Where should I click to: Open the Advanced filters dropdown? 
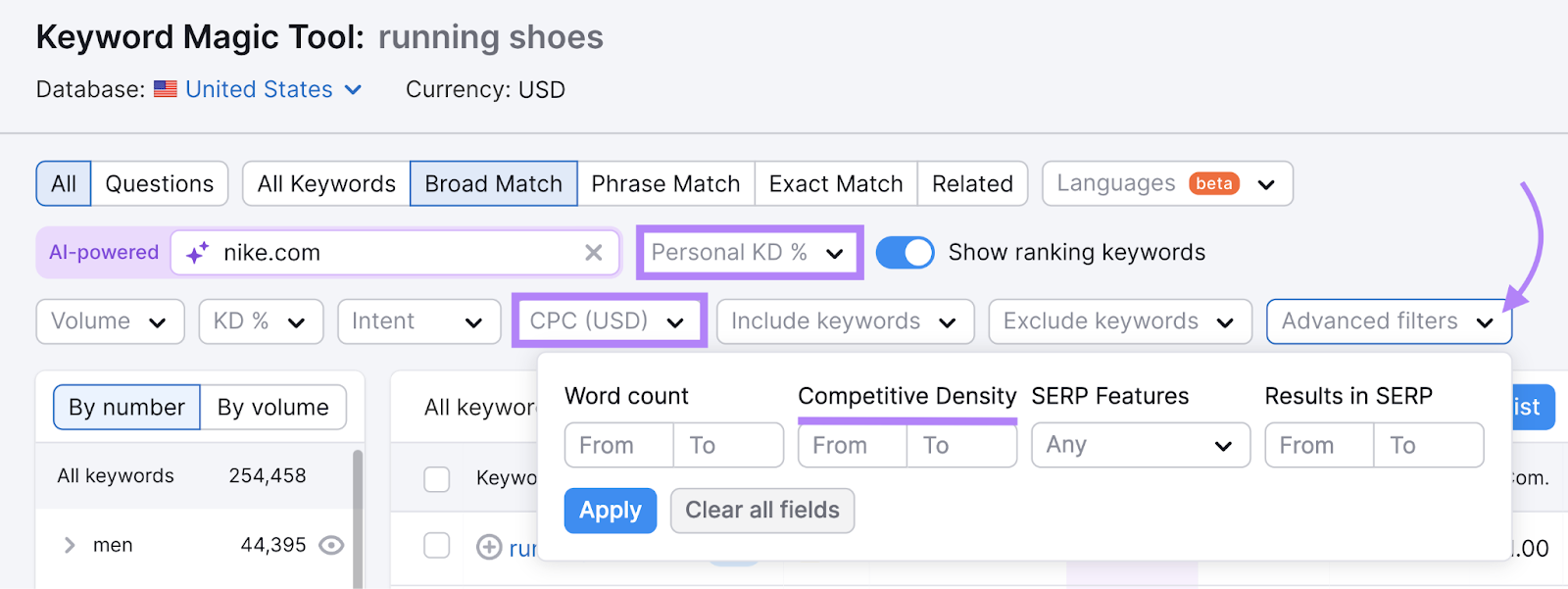click(1388, 321)
